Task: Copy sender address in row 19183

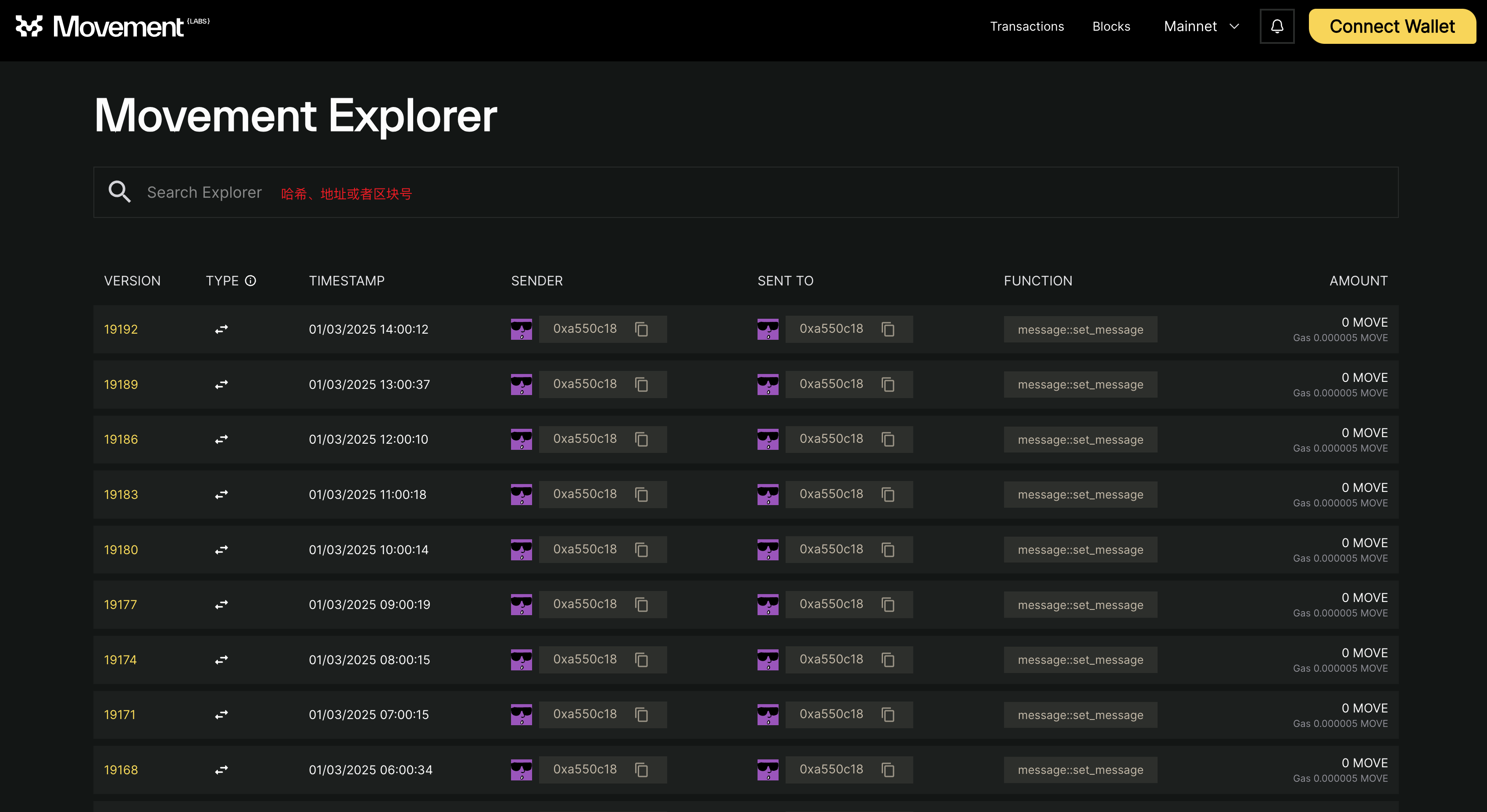Action: point(641,495)
